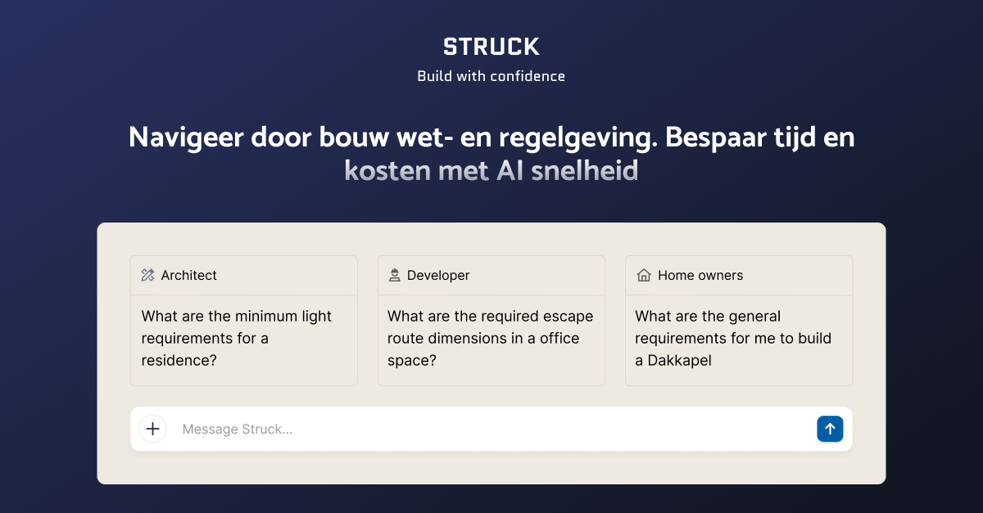Select the Developer category header

coord(491,275)
